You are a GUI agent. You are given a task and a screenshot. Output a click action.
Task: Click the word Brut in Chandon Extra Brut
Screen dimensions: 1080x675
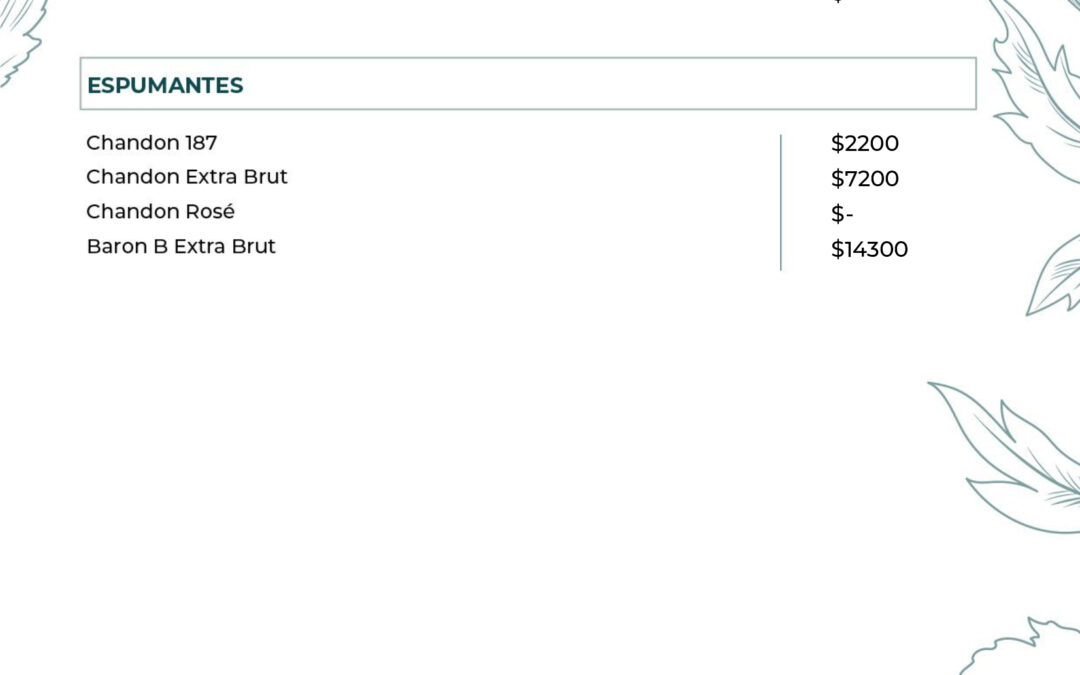point(265,177)
